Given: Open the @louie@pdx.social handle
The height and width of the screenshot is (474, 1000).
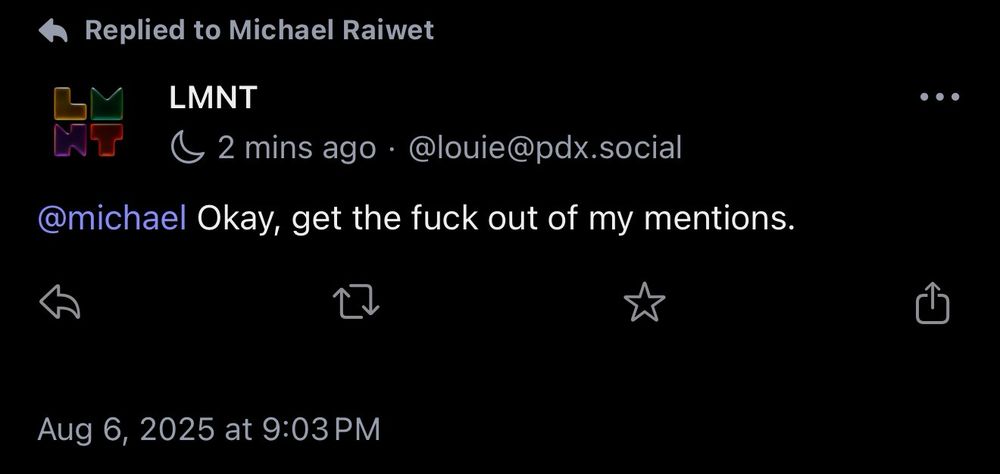Looking at the screenshot, I should pos(545,148).
